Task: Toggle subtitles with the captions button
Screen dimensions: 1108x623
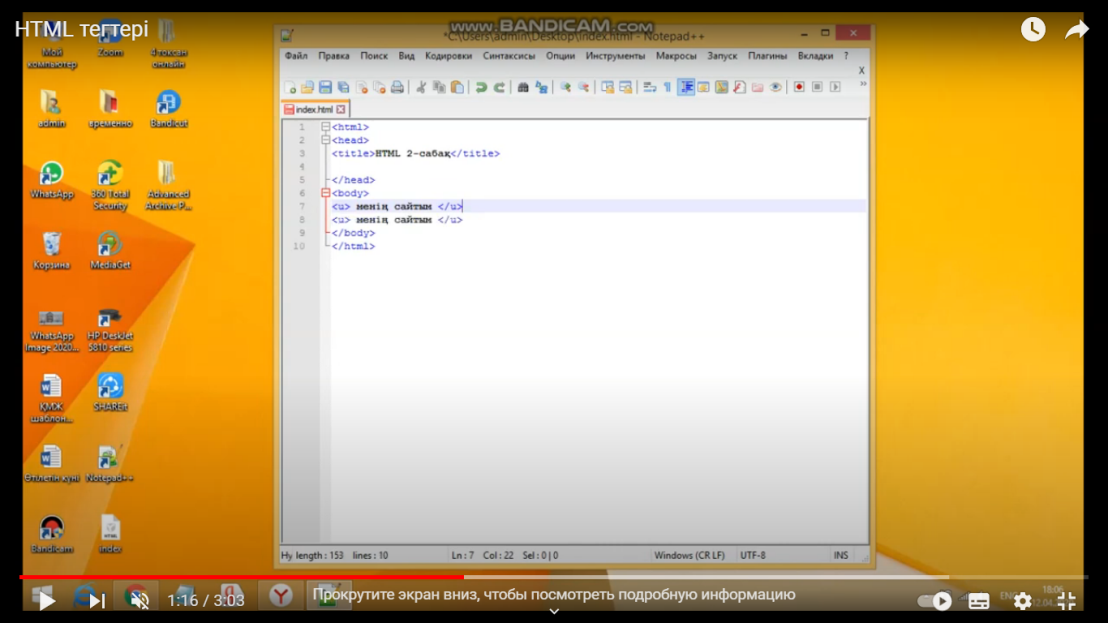Action: (x=979, y=601)
